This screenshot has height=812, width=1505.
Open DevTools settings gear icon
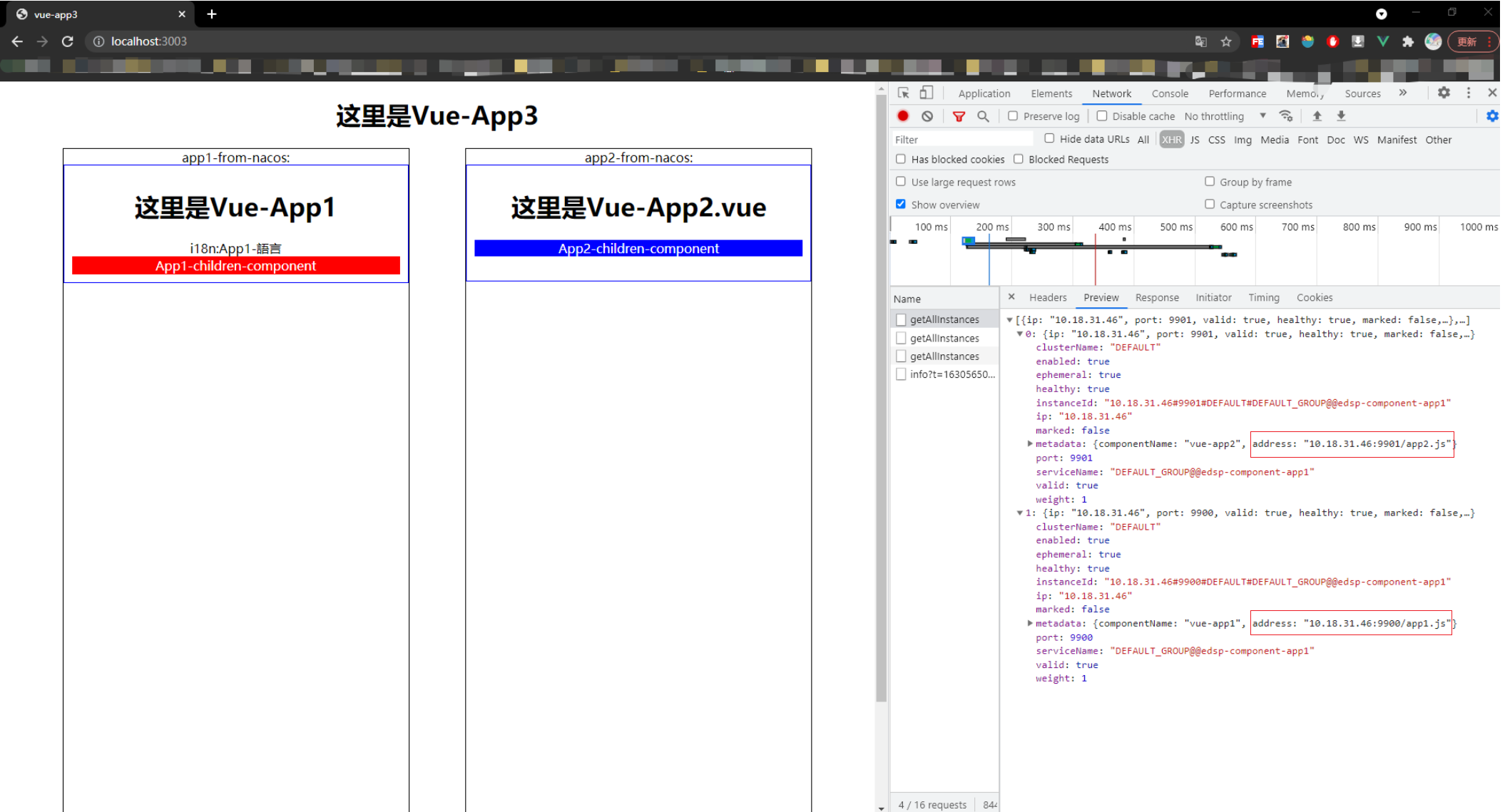coord(1443,93)
